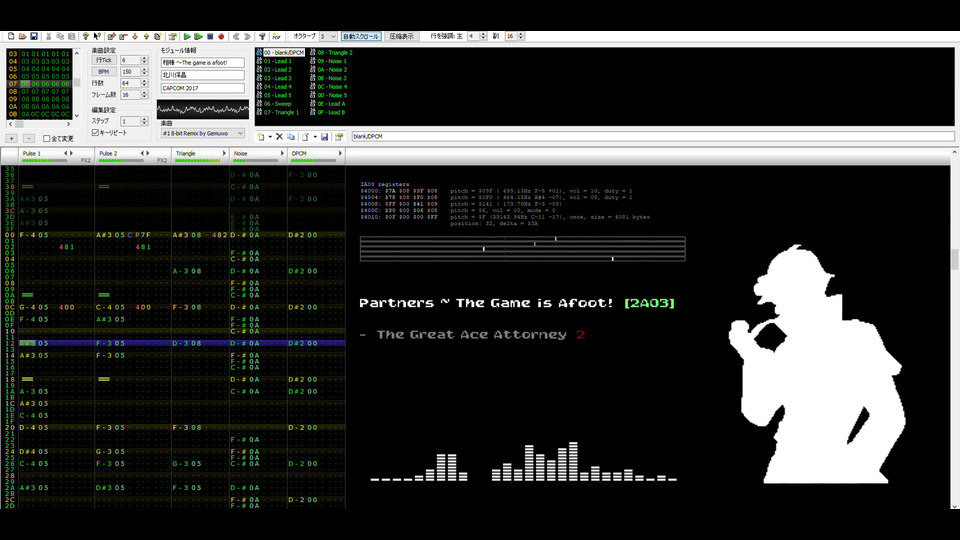Image resolution: width=960 pixels, height=540 pixels.
Task: Increase the secondary row highlight value 16
Action: pos(521,34)
